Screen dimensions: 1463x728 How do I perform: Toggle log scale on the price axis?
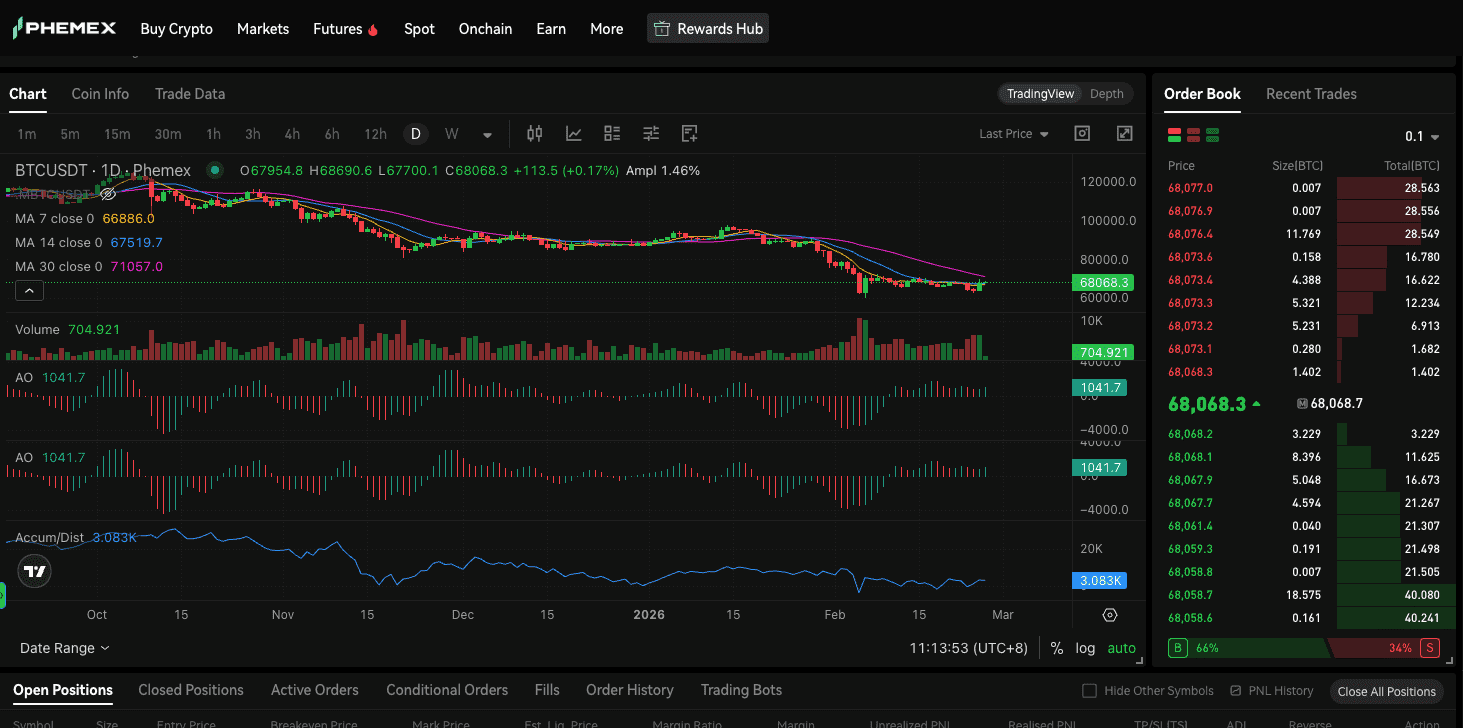click(1085, 648)
